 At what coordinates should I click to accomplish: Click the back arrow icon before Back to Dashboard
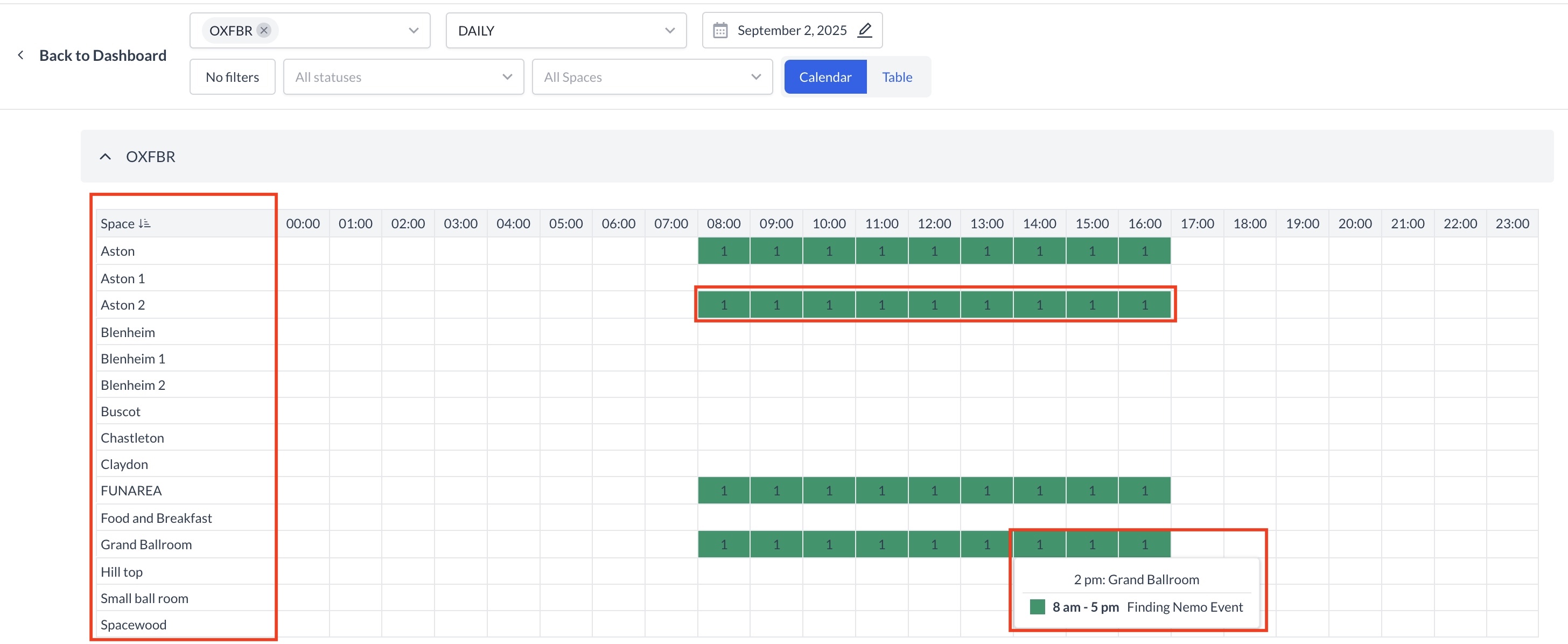20,55
